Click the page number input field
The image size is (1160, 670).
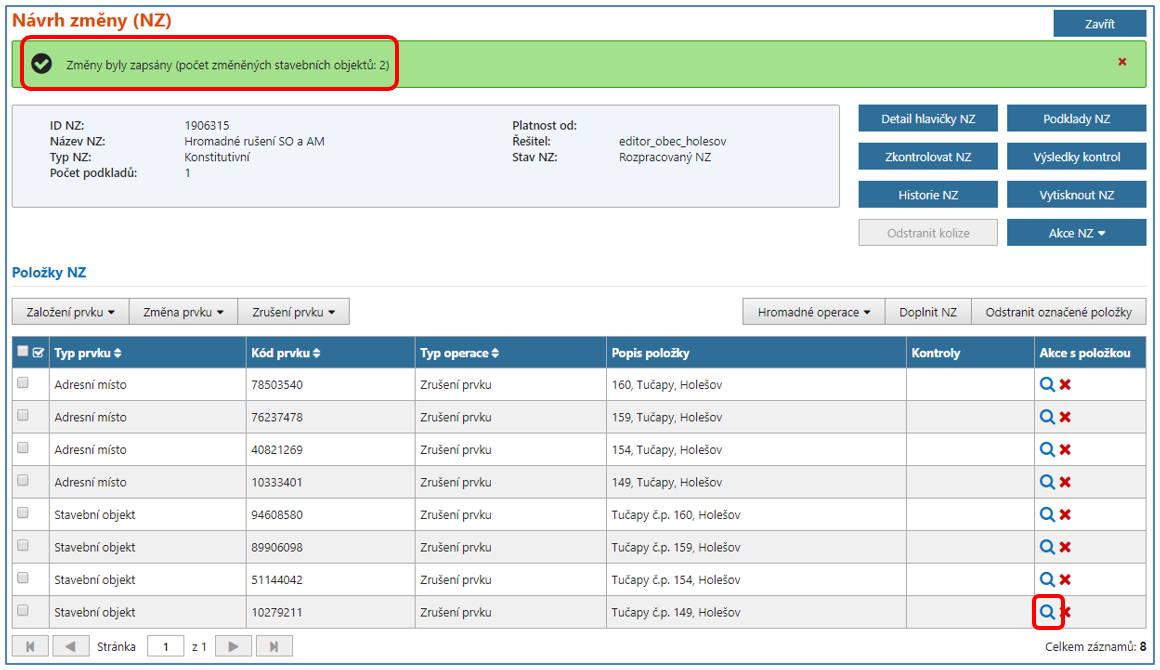pyautogui.click(x=165, y=647)
